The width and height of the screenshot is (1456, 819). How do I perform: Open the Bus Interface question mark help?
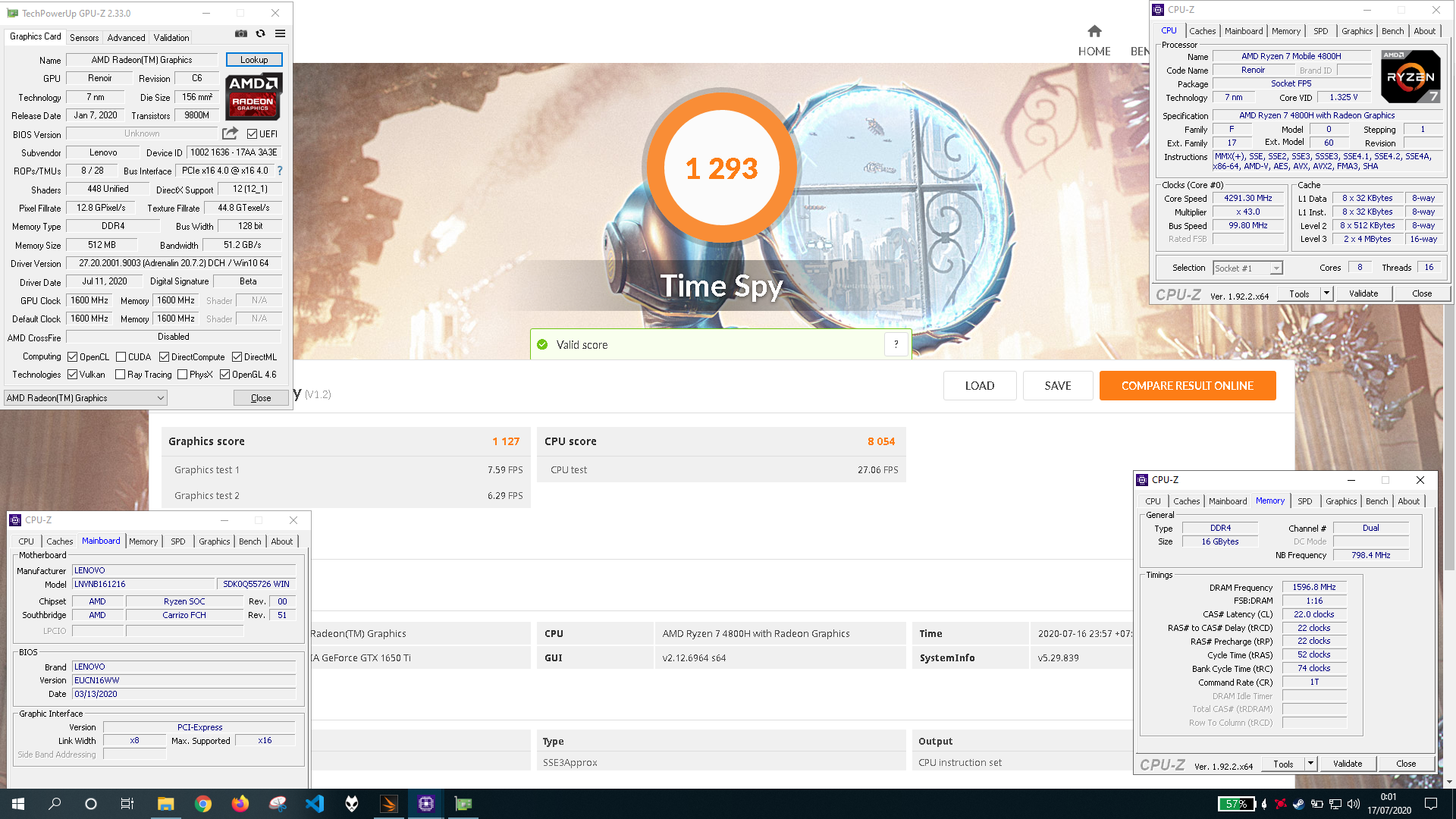point(280,171)
